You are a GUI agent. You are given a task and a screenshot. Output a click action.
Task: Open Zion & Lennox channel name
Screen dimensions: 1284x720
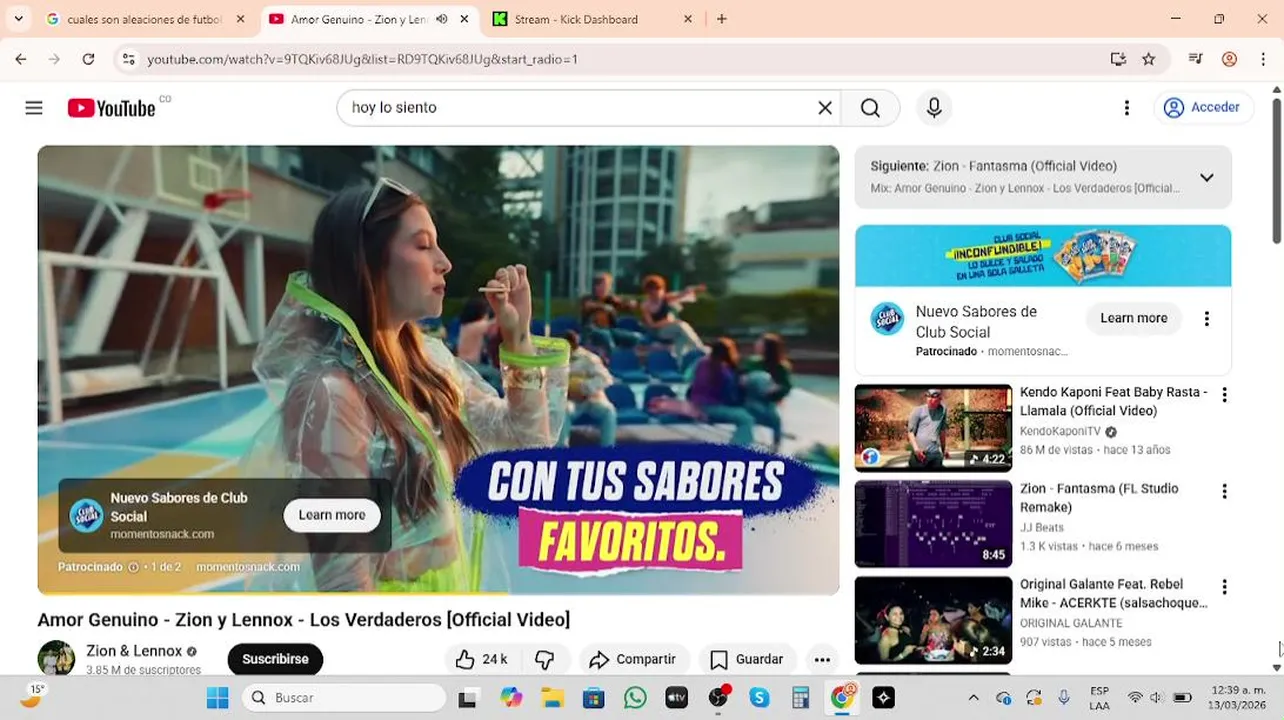(134, 651)
